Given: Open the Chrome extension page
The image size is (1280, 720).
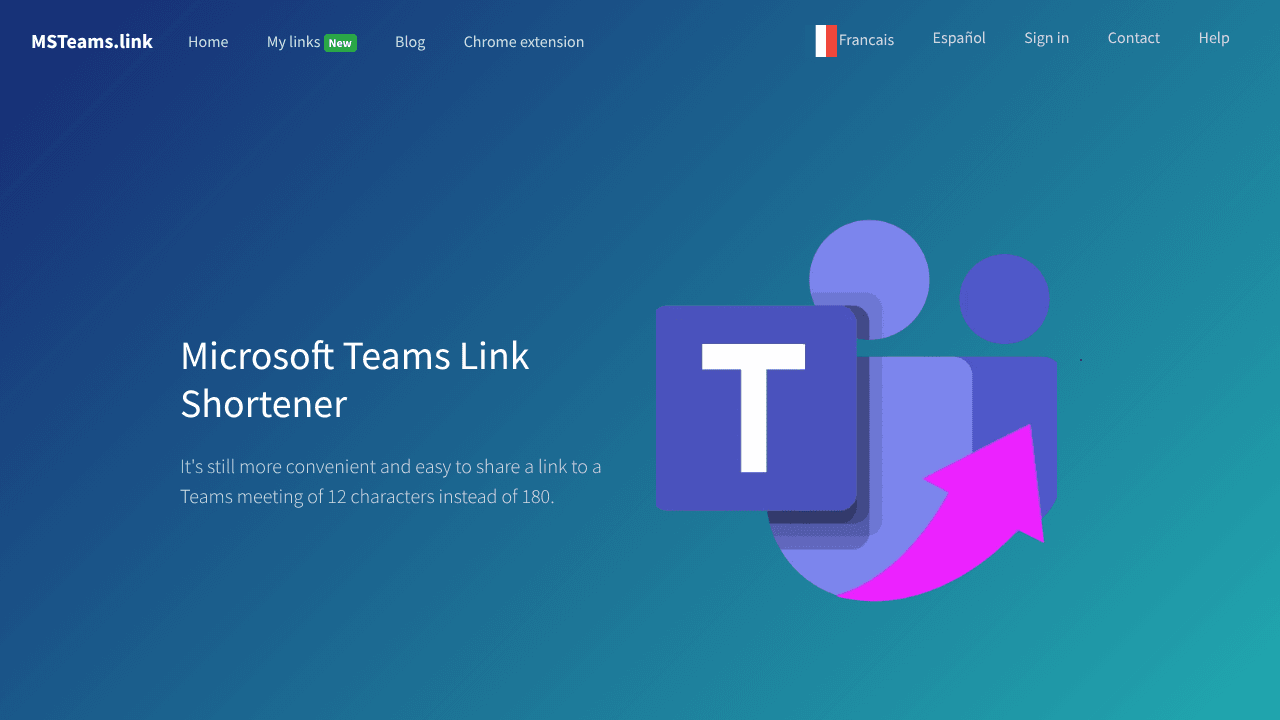Looking at the screenshot, I should click(524, 42).
